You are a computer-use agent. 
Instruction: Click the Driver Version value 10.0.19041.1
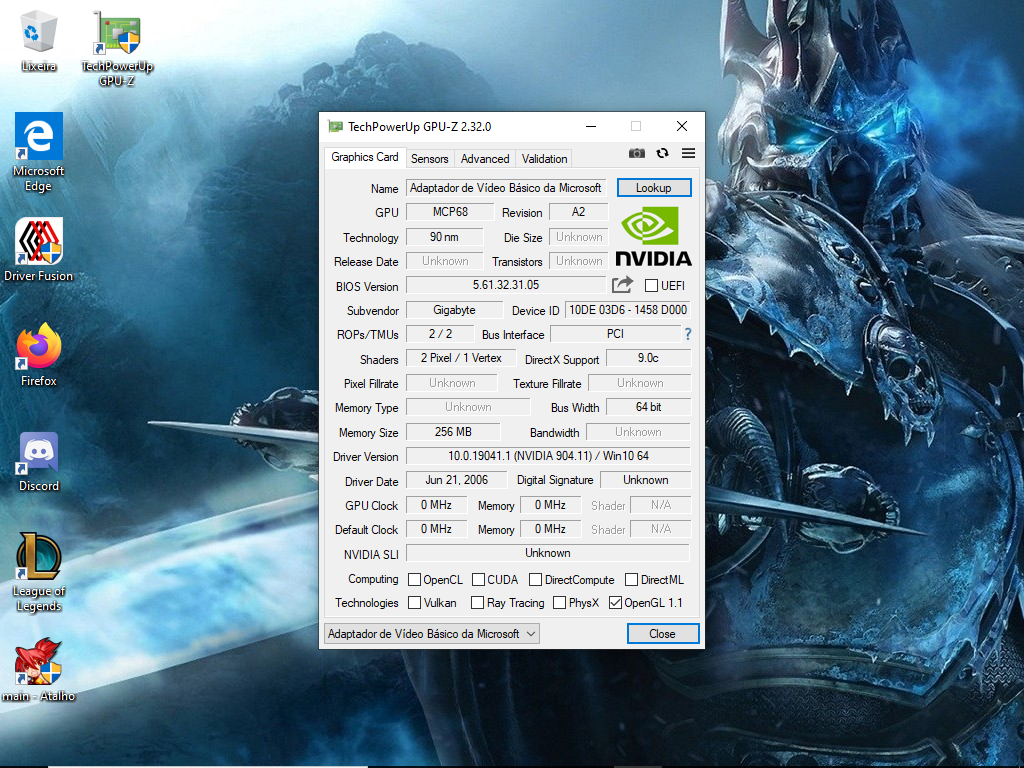pos(549,456)
